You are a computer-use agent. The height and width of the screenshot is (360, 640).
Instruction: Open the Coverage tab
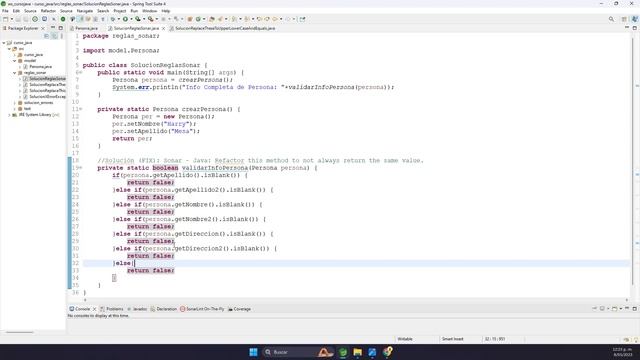[x=239, y=309]
